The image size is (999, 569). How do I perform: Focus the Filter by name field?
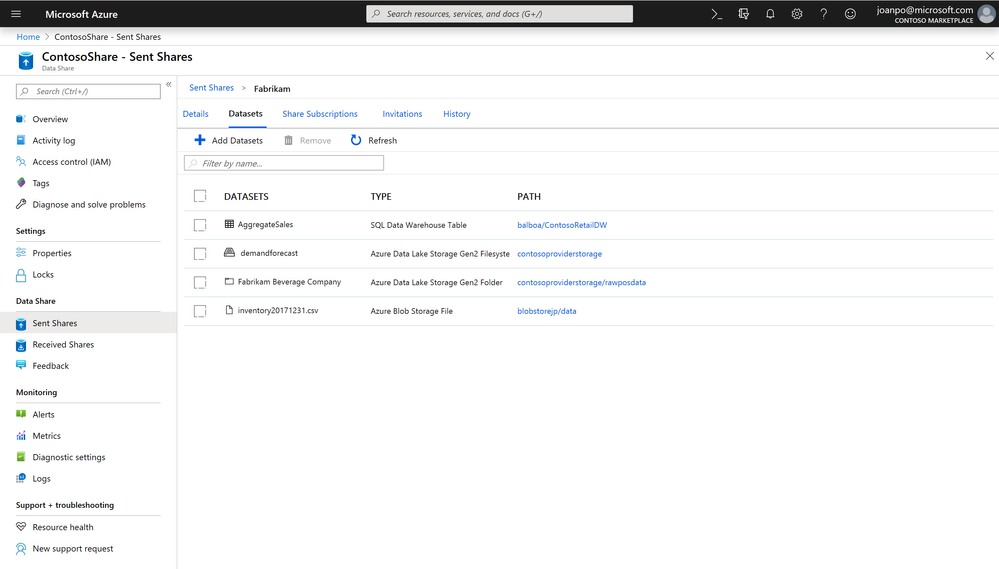pos(284,163)
